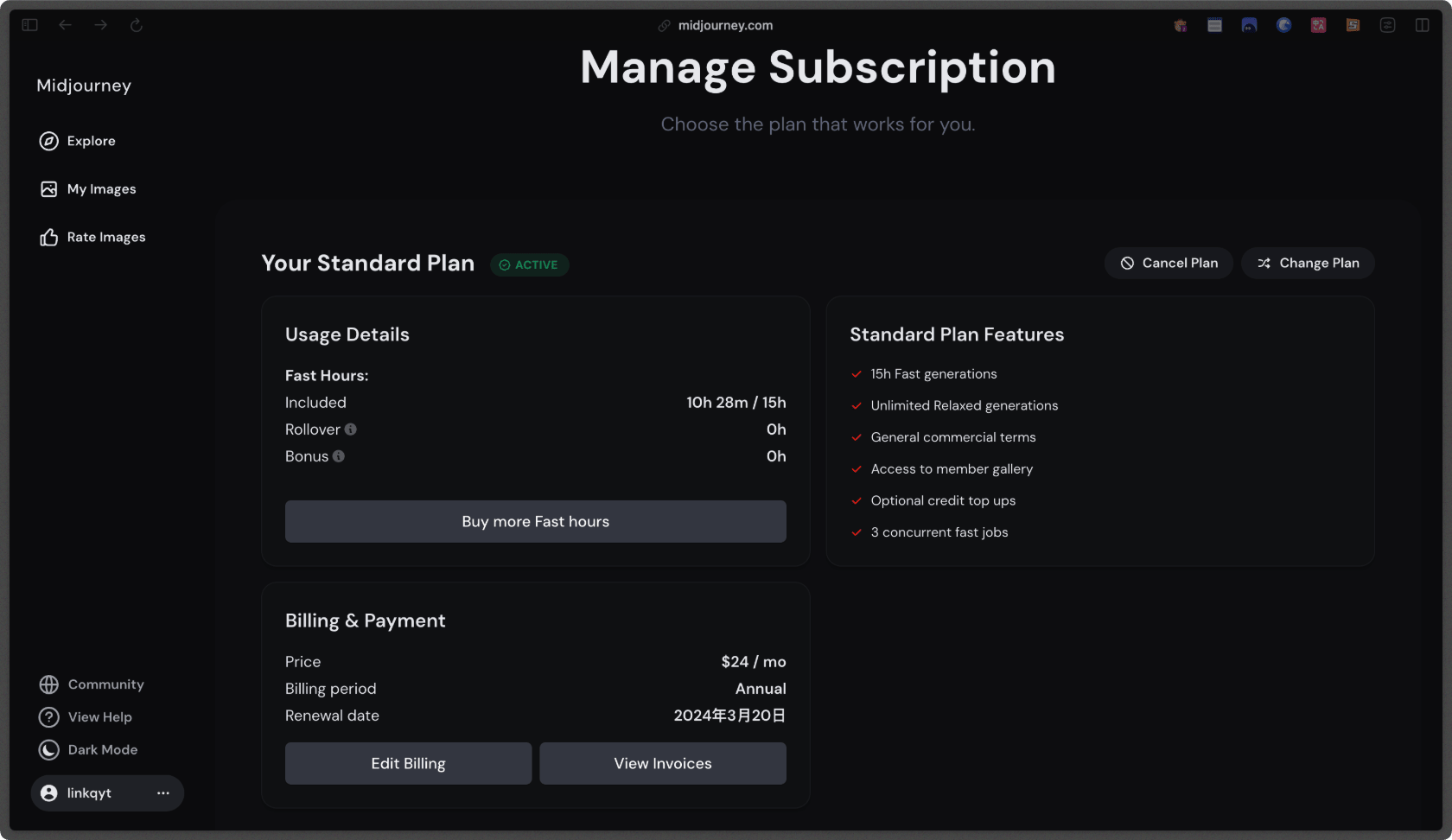This screenshot has width=1452, height=840.
Task: Click 'Access to member gallery' feature text
Action: pyautogui.click(x=952, y=469)
